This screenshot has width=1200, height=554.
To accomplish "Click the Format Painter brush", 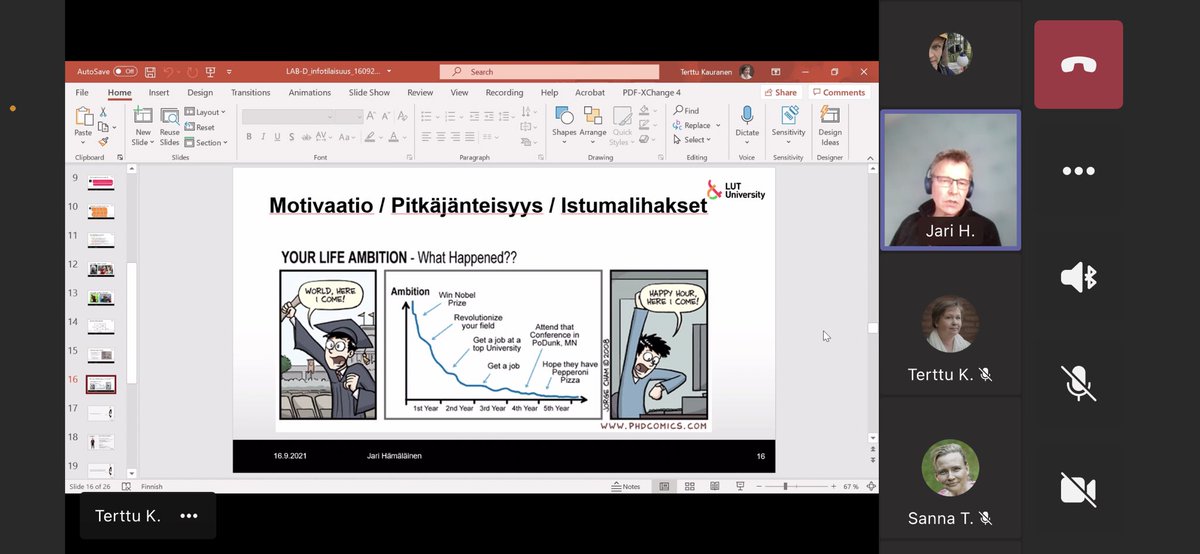I will [103, 142].
